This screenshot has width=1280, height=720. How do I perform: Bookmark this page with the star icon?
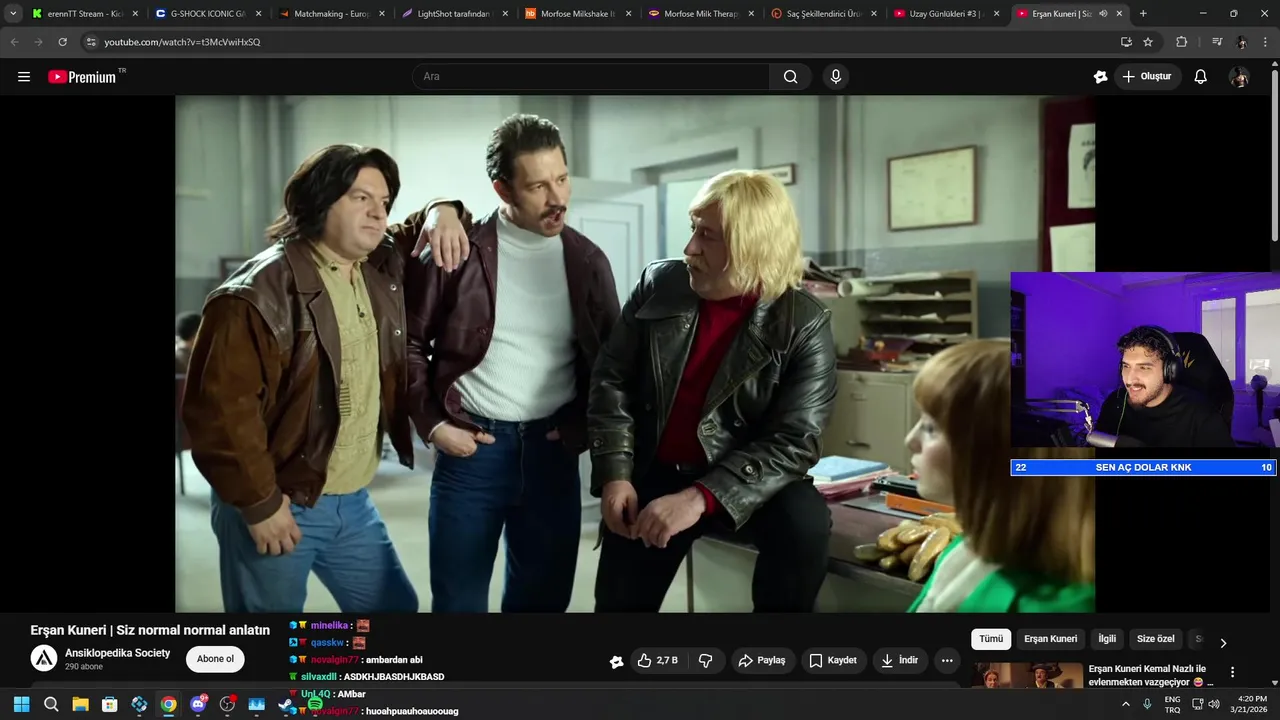[x=1148, y=42]
